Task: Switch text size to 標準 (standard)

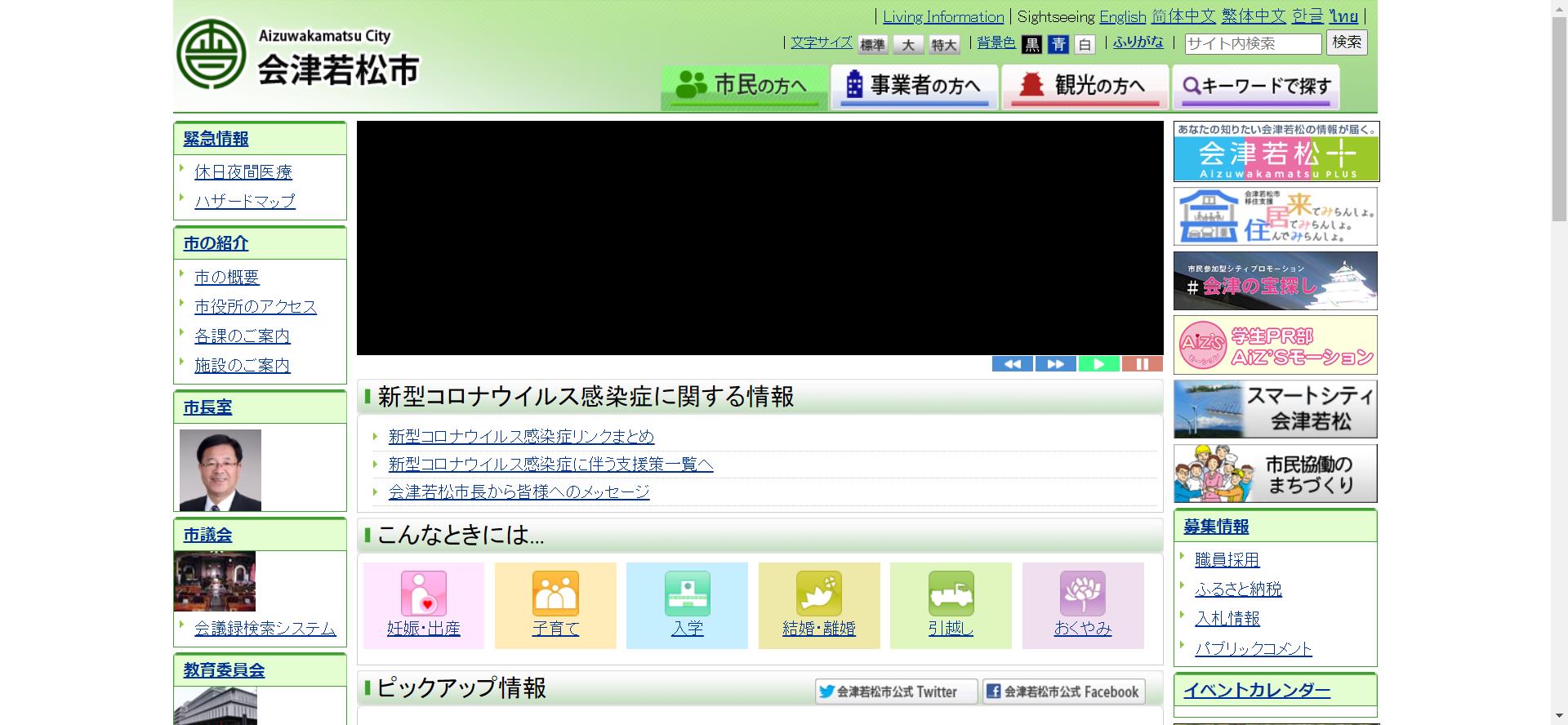Action: [872, 45]
